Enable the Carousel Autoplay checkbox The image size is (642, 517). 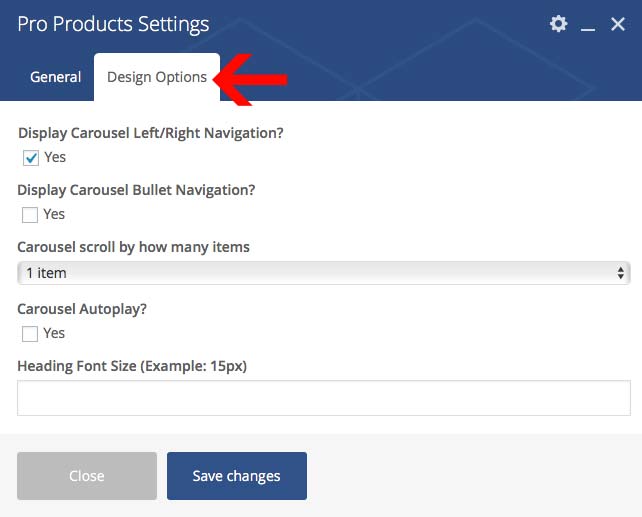(x=30, y=334)
